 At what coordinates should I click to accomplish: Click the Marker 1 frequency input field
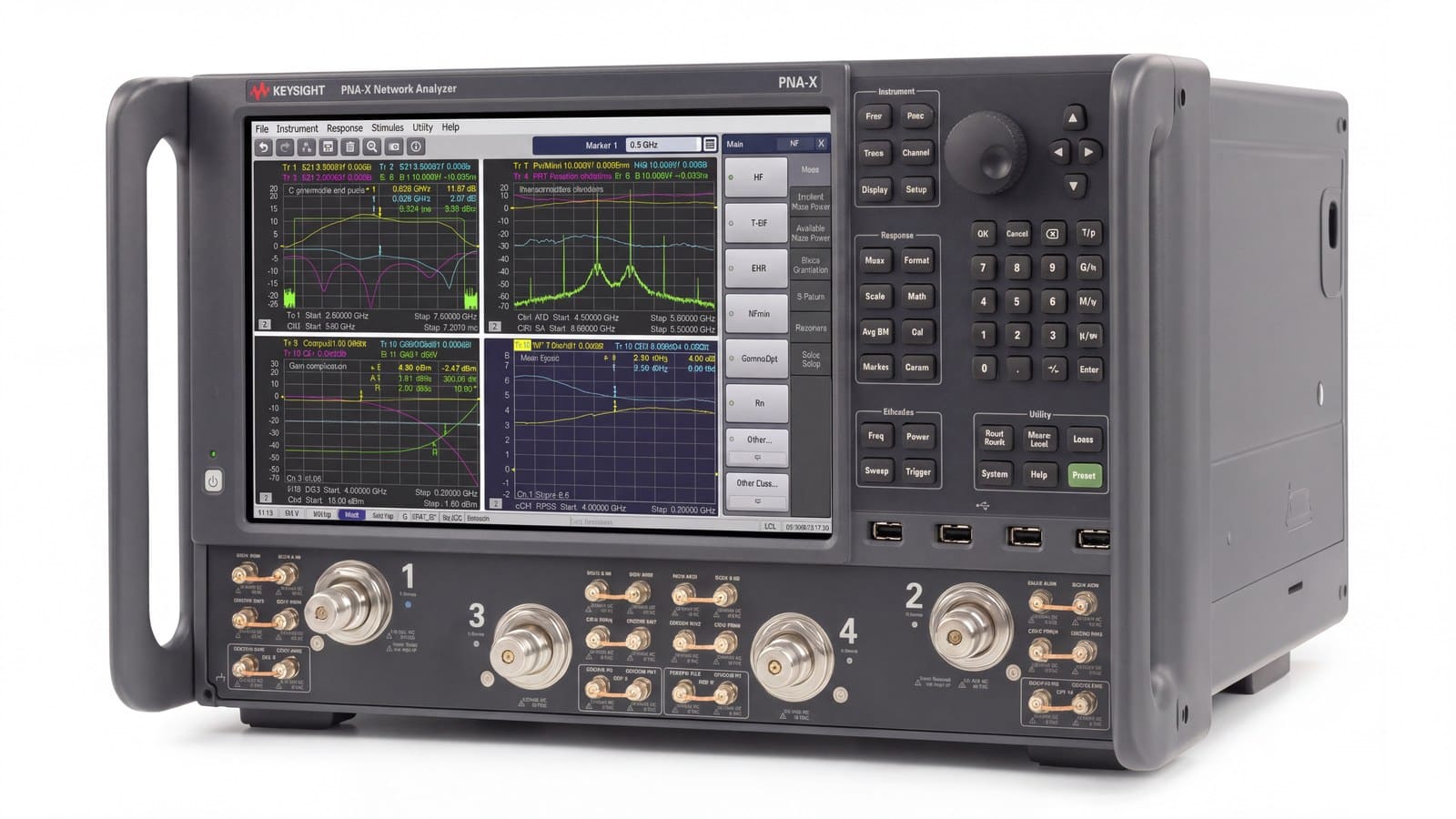pyautogui.click(x=662, y=145)
